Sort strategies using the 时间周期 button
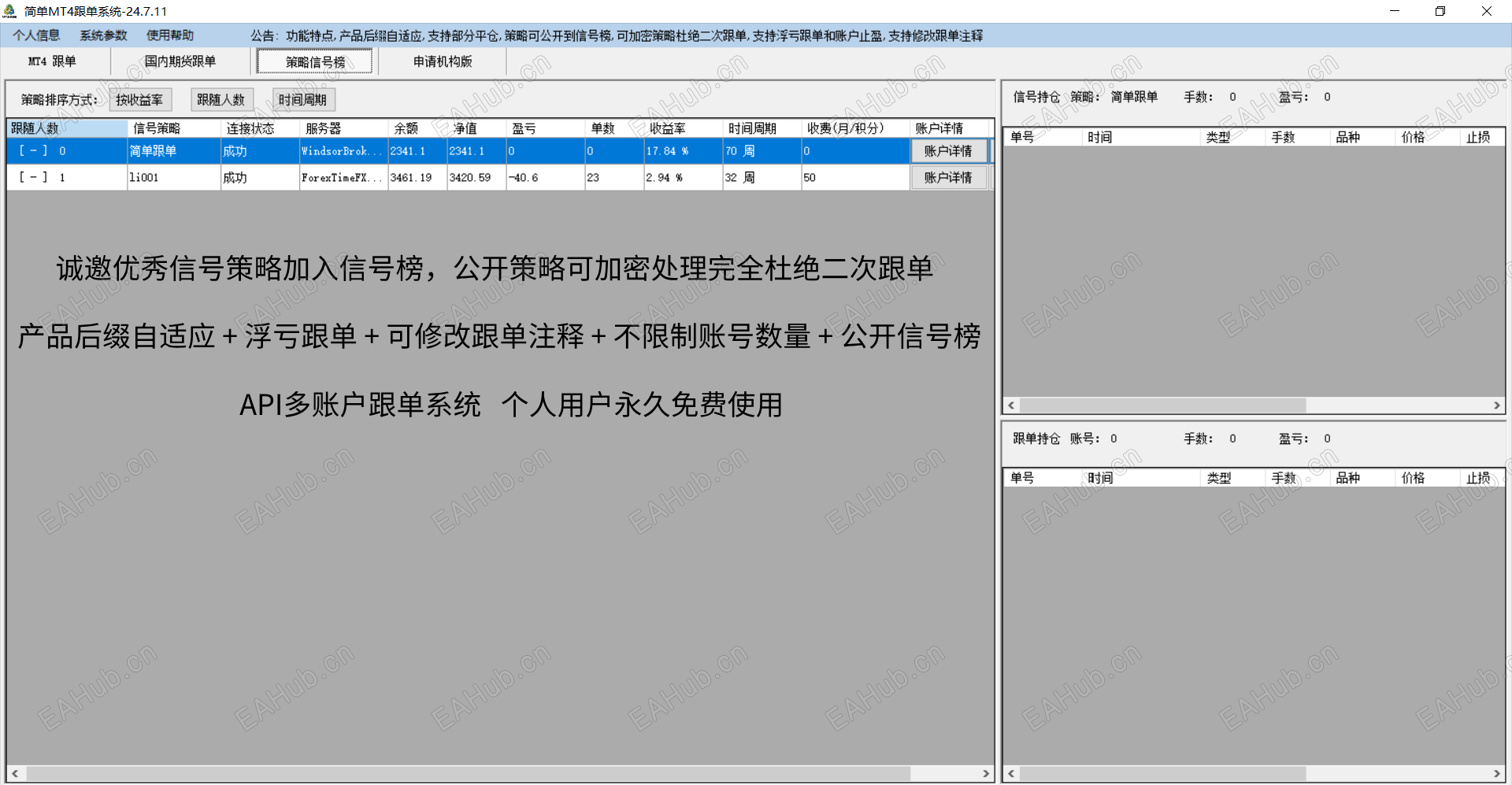 click(x=303, y=99)
